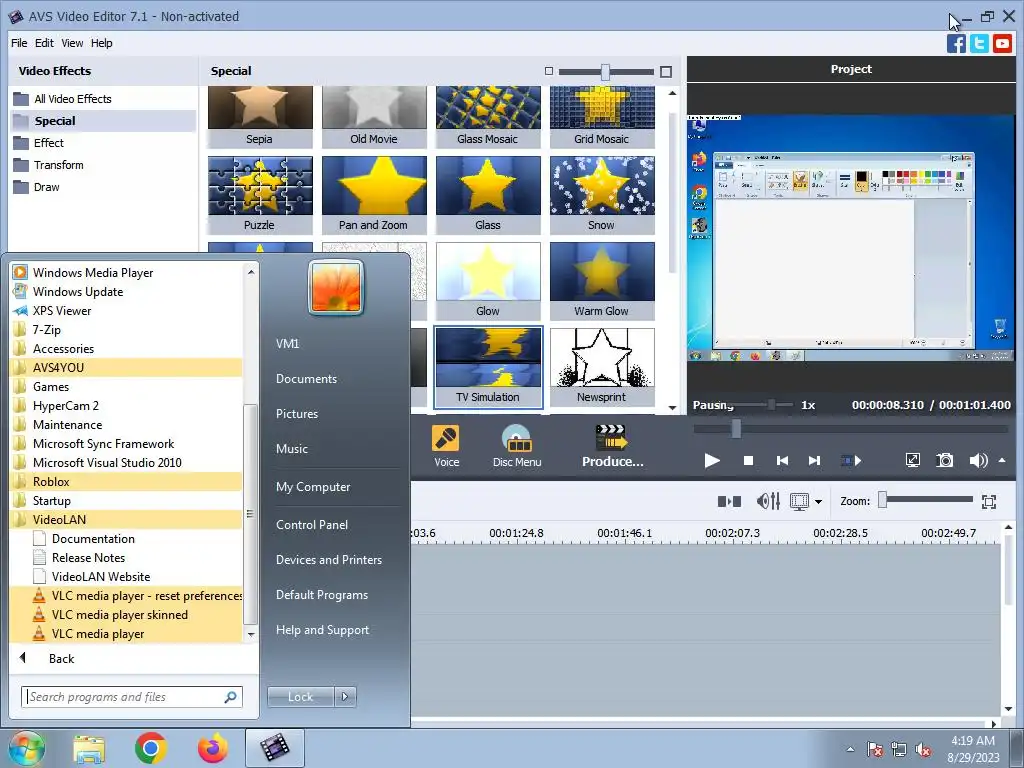This screenshot has width=1024, height=768.
Task: Play the project preview
Action: click(x=712, y=461)
